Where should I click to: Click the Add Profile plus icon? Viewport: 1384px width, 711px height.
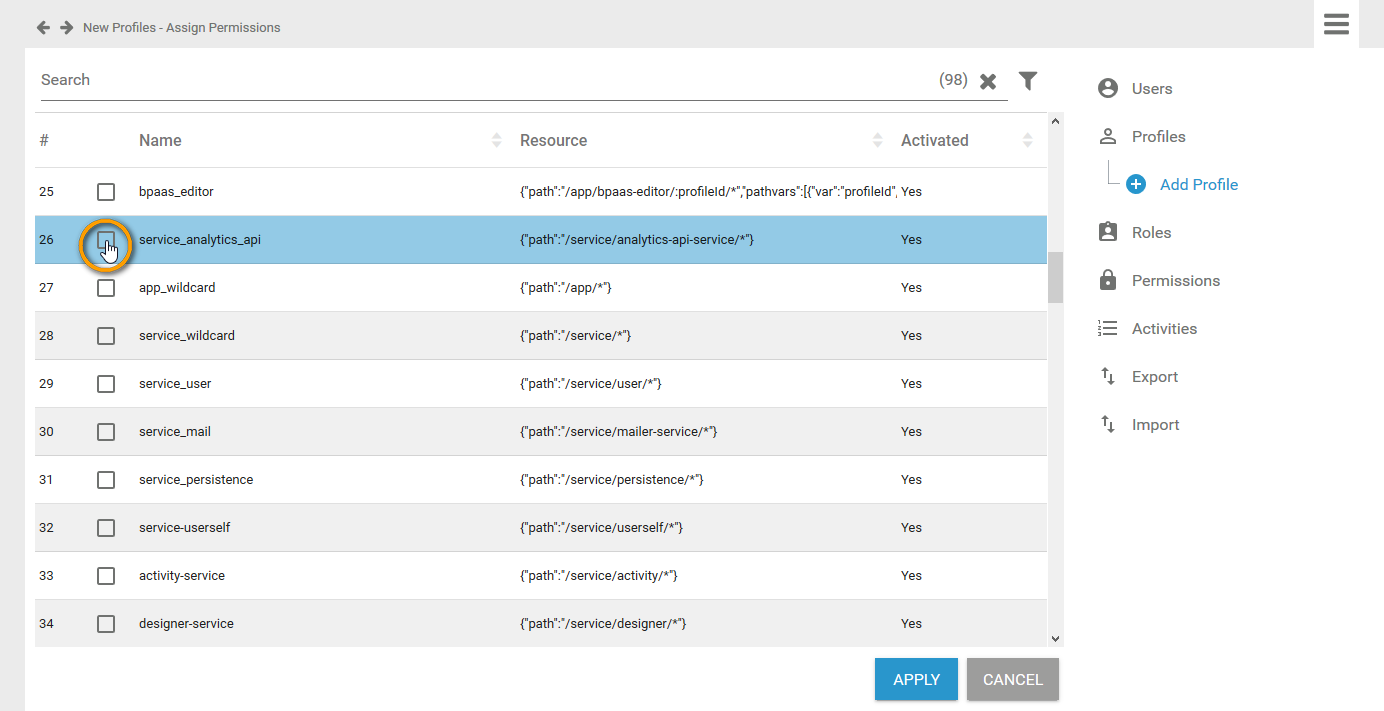pyautogui.click(x=1136, y=185)
